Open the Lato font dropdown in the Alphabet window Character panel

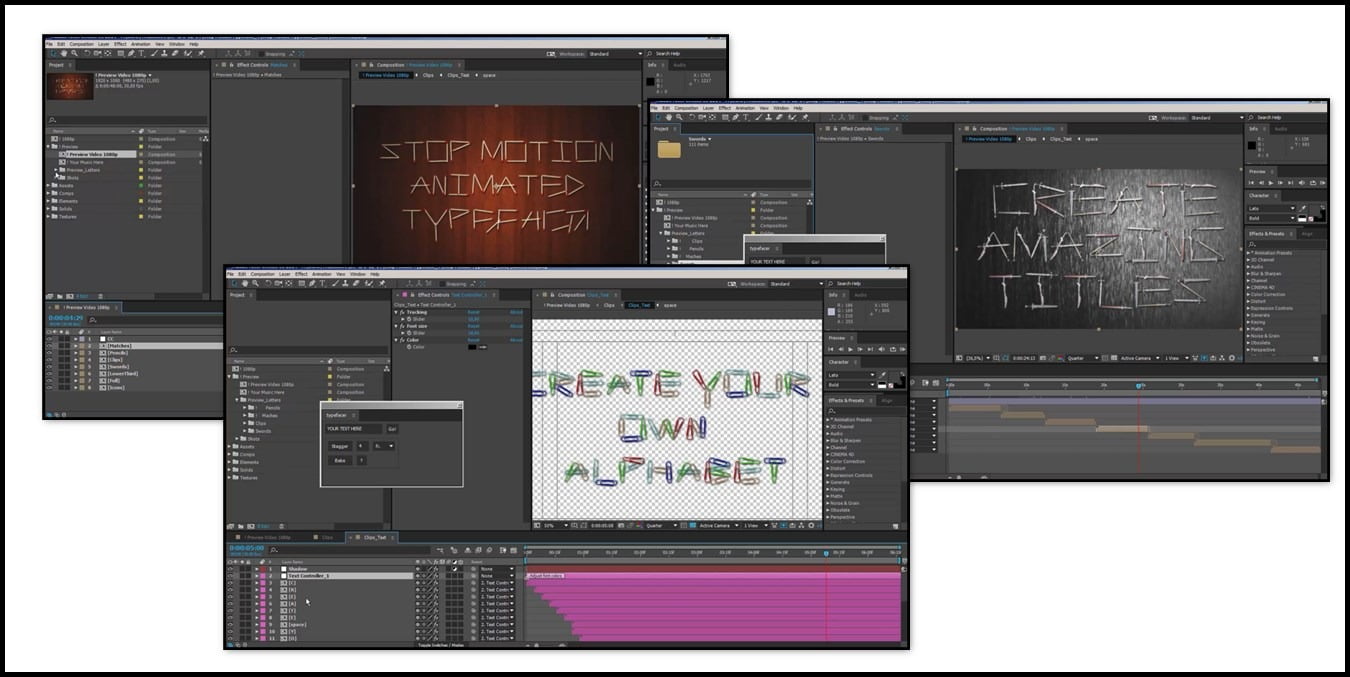[852, 375]
